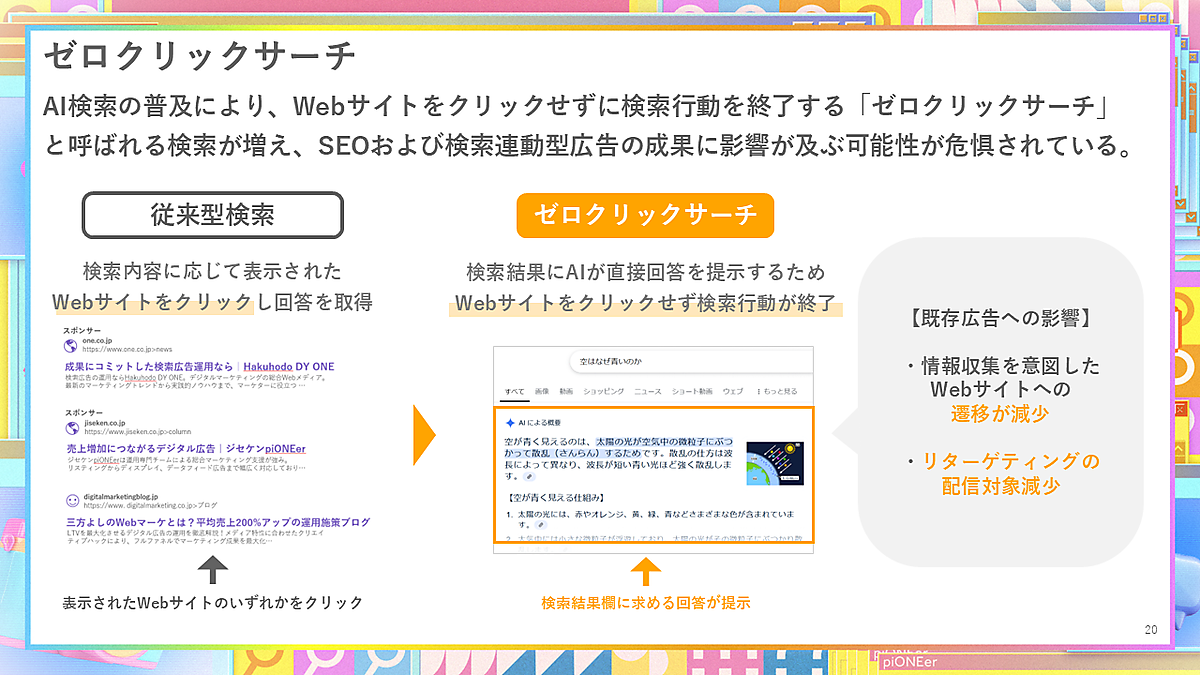Image resolution: width=1200 pixels, height=675 pixels.
Task: Open the ジセケンpiONEer sponsored result link
Action: click(185, 449)
